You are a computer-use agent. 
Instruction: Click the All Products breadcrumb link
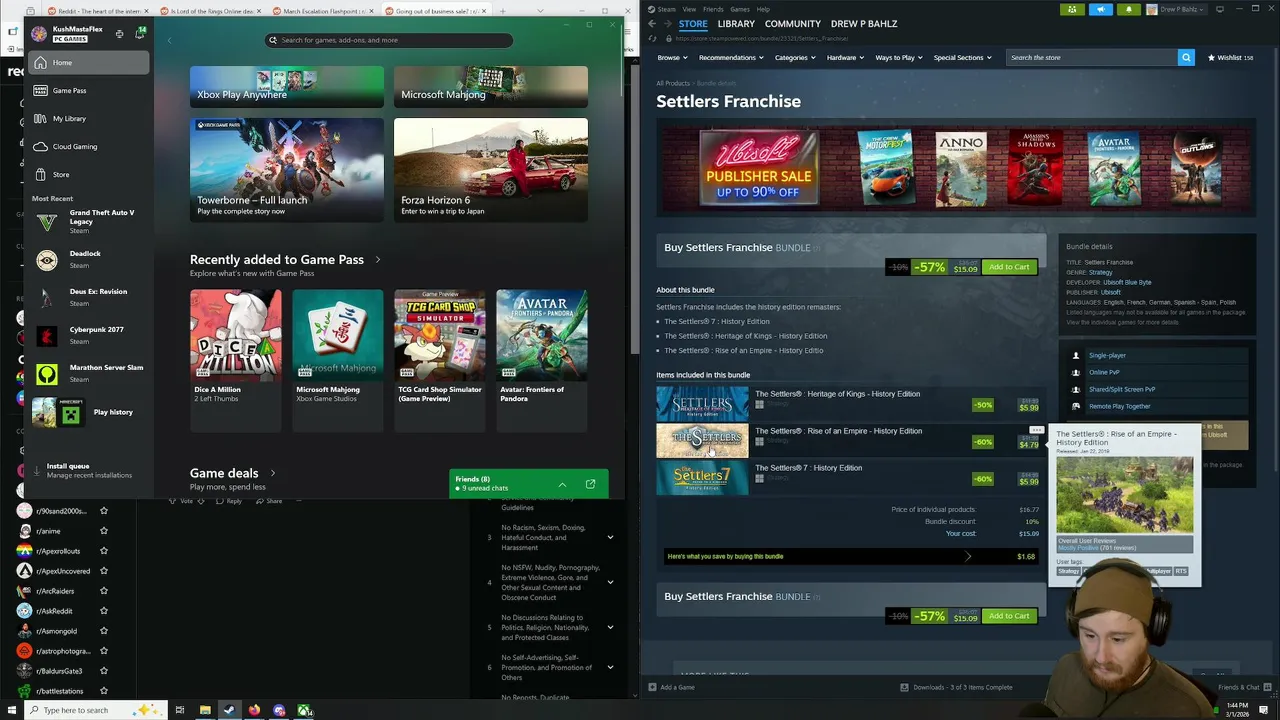coord(673,83)
